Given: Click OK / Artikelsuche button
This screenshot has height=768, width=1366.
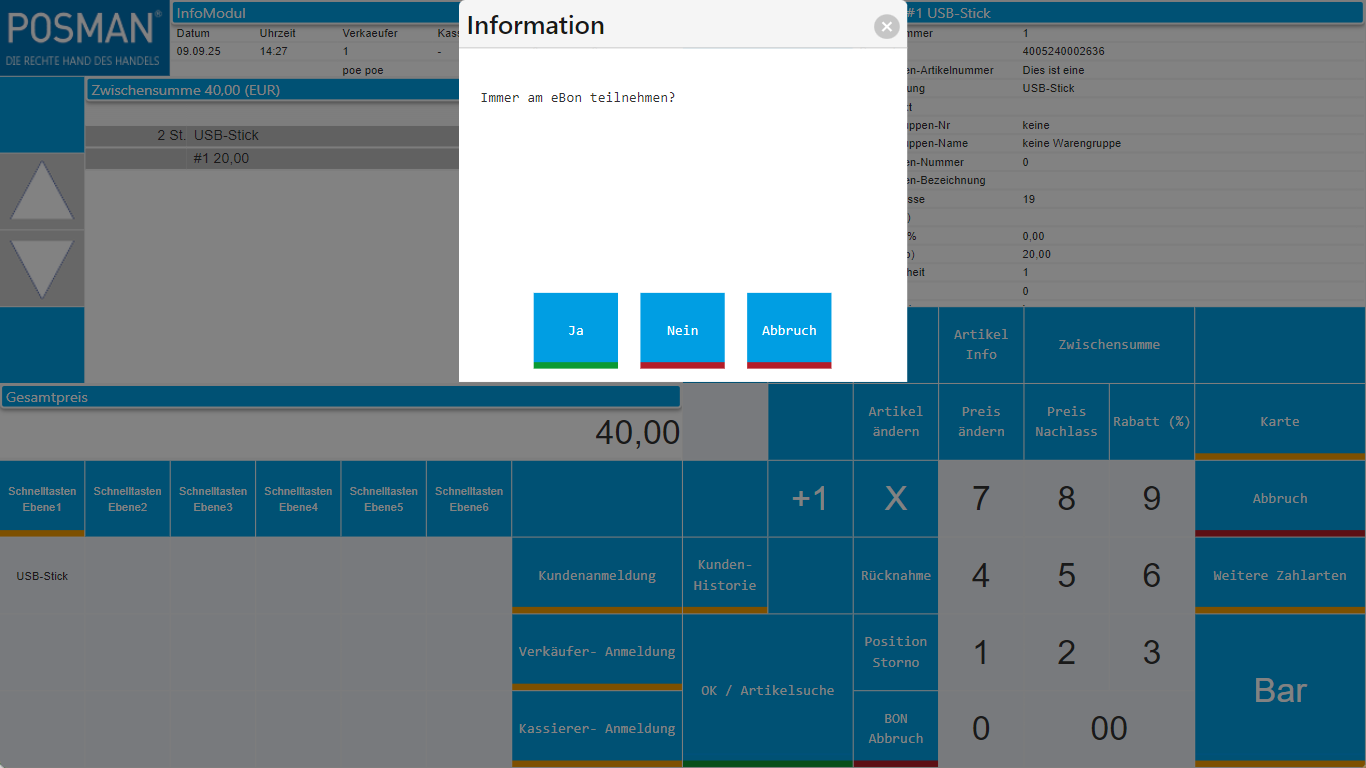Looking at the screenshot, I should coord(767,690).
